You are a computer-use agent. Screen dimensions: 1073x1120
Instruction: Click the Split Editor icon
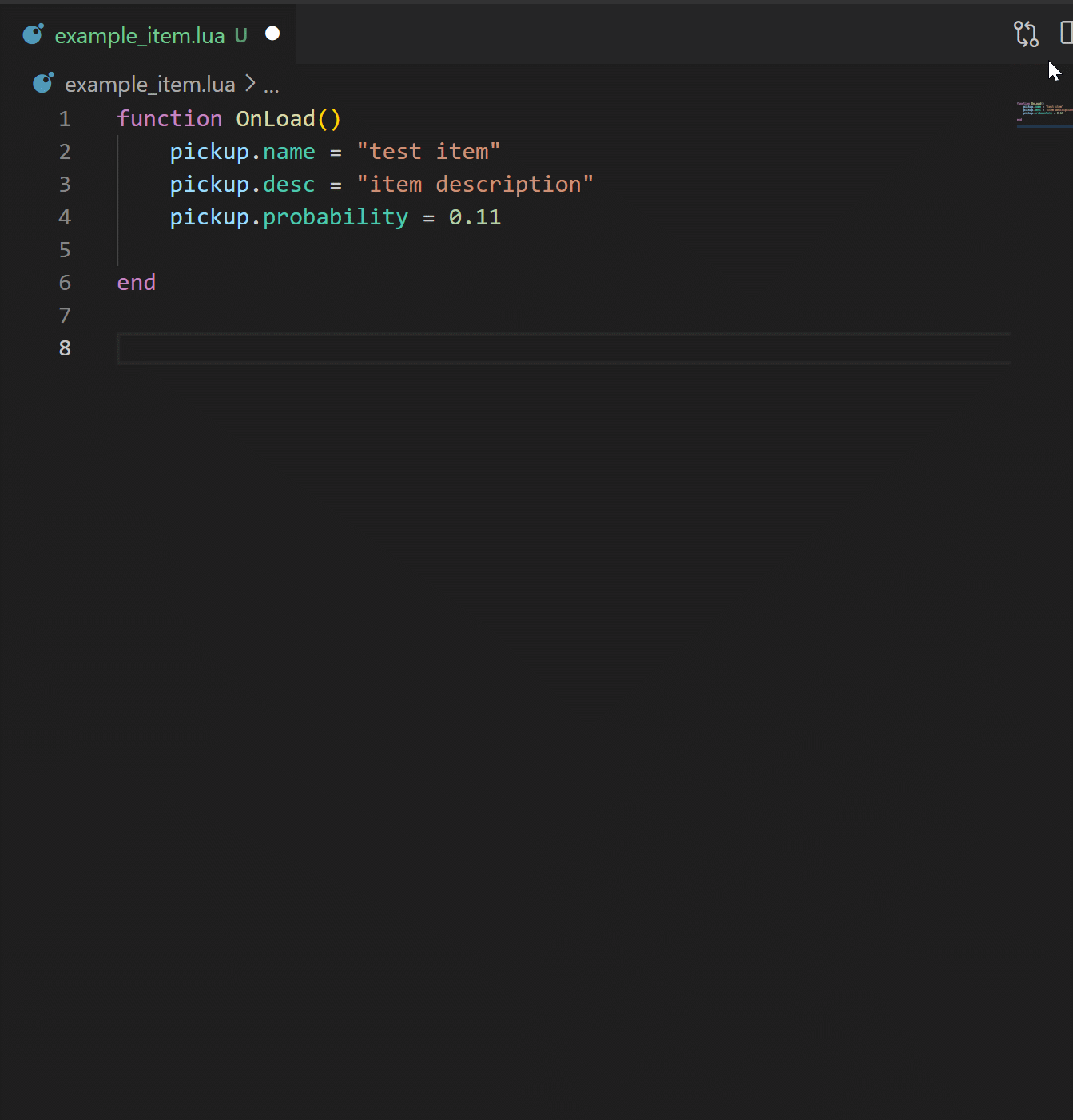pyautogui.click(x=1066, y=34)
